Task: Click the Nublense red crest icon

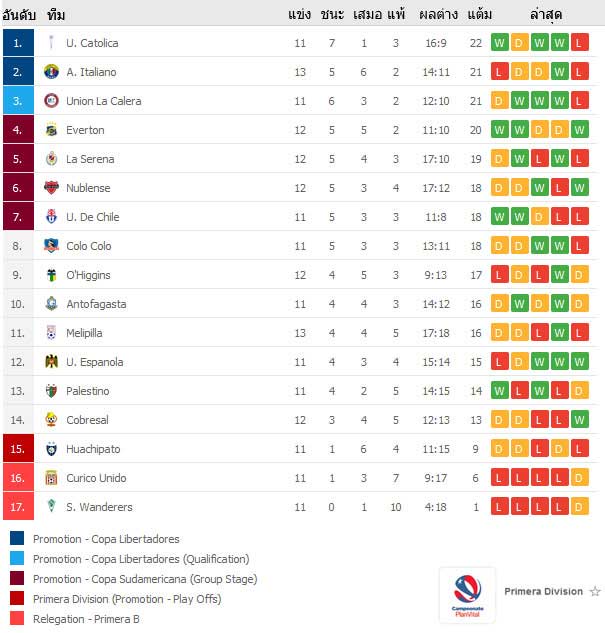Action: point(51,188)
